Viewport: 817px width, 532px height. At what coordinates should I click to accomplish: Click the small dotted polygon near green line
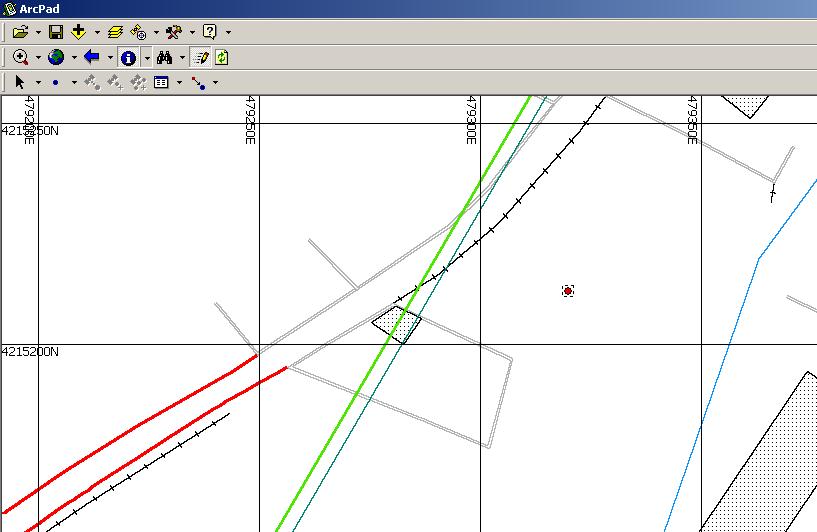[x=397, y=325]
